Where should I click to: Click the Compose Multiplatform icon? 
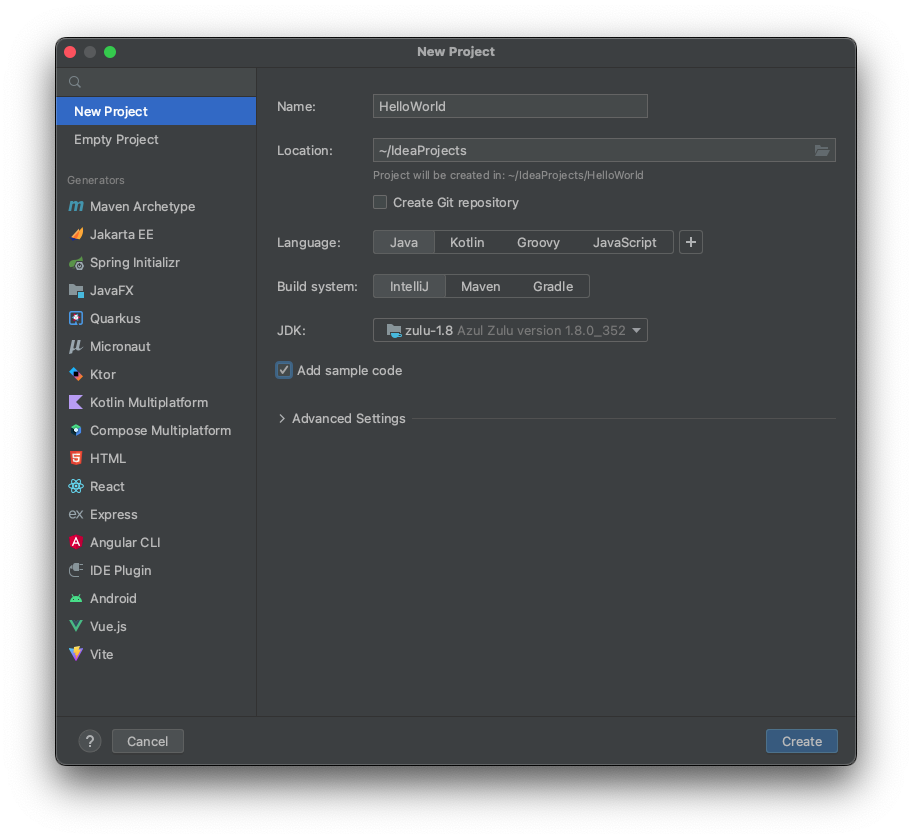(76, 430)
